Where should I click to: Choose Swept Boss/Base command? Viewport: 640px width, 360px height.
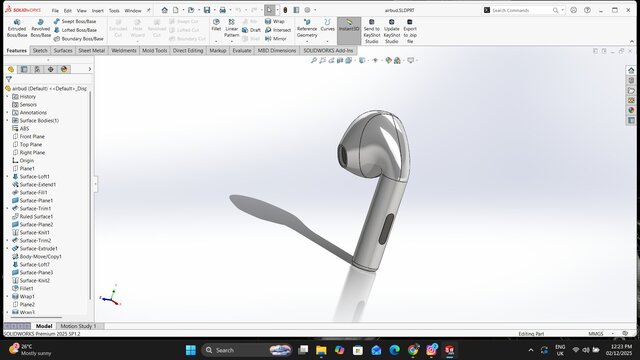tap(75, 21)
